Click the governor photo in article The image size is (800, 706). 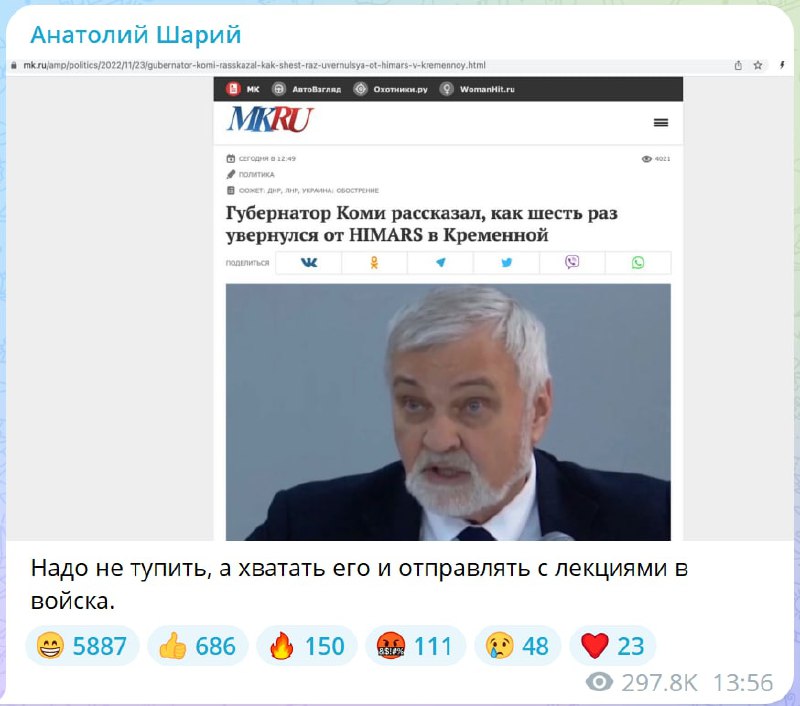pos(448,412)
